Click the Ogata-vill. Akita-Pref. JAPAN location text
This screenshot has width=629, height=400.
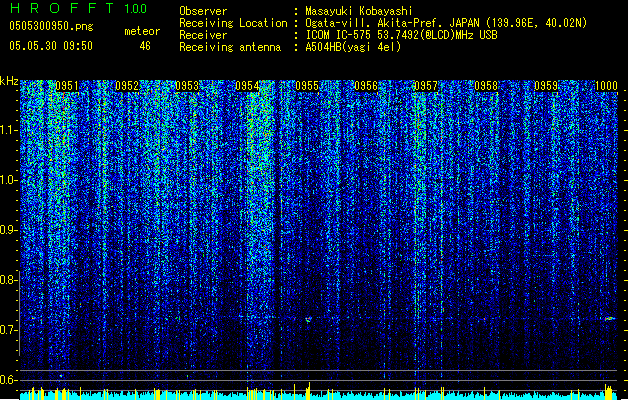(446, 23)
